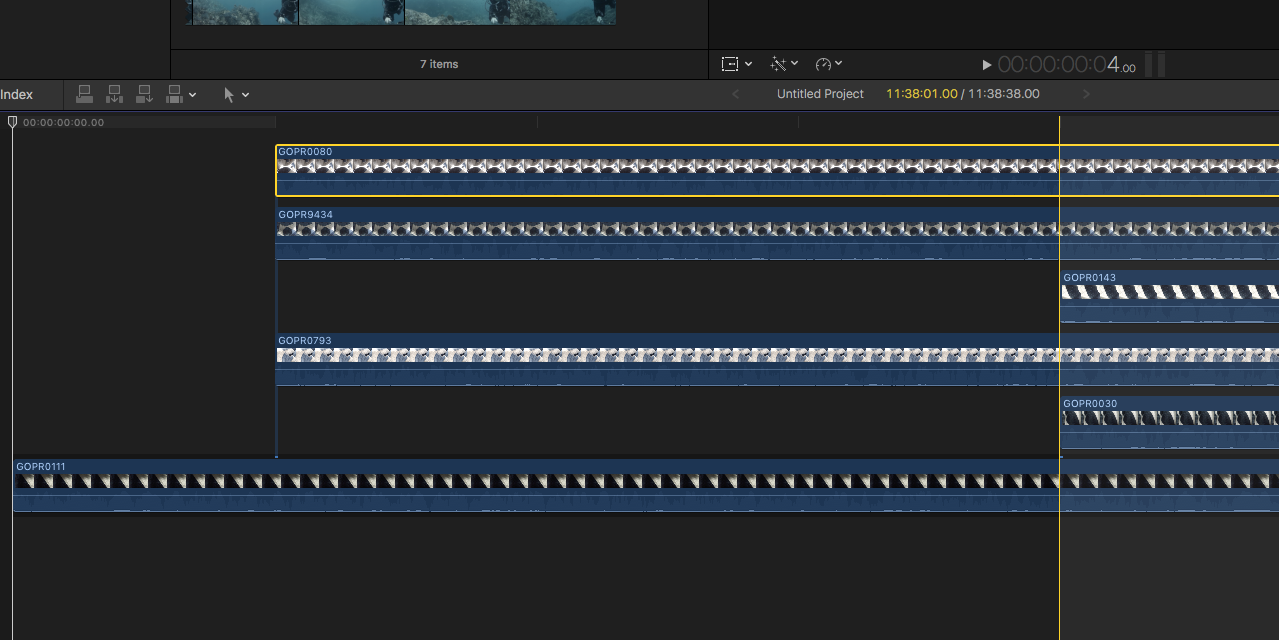Go back in timeline history arrow

(x=736, y=94)
